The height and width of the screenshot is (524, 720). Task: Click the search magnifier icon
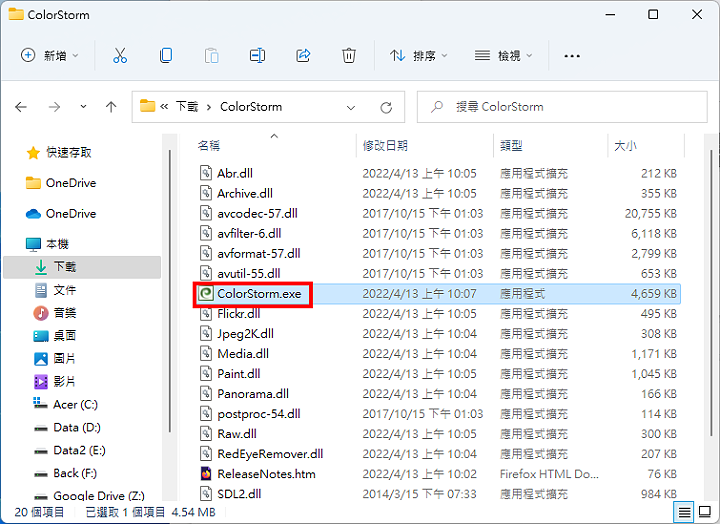436,107
